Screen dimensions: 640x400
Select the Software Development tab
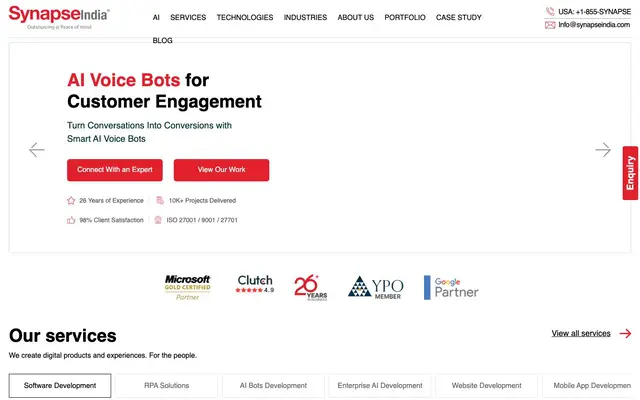(x=60, y=385)
